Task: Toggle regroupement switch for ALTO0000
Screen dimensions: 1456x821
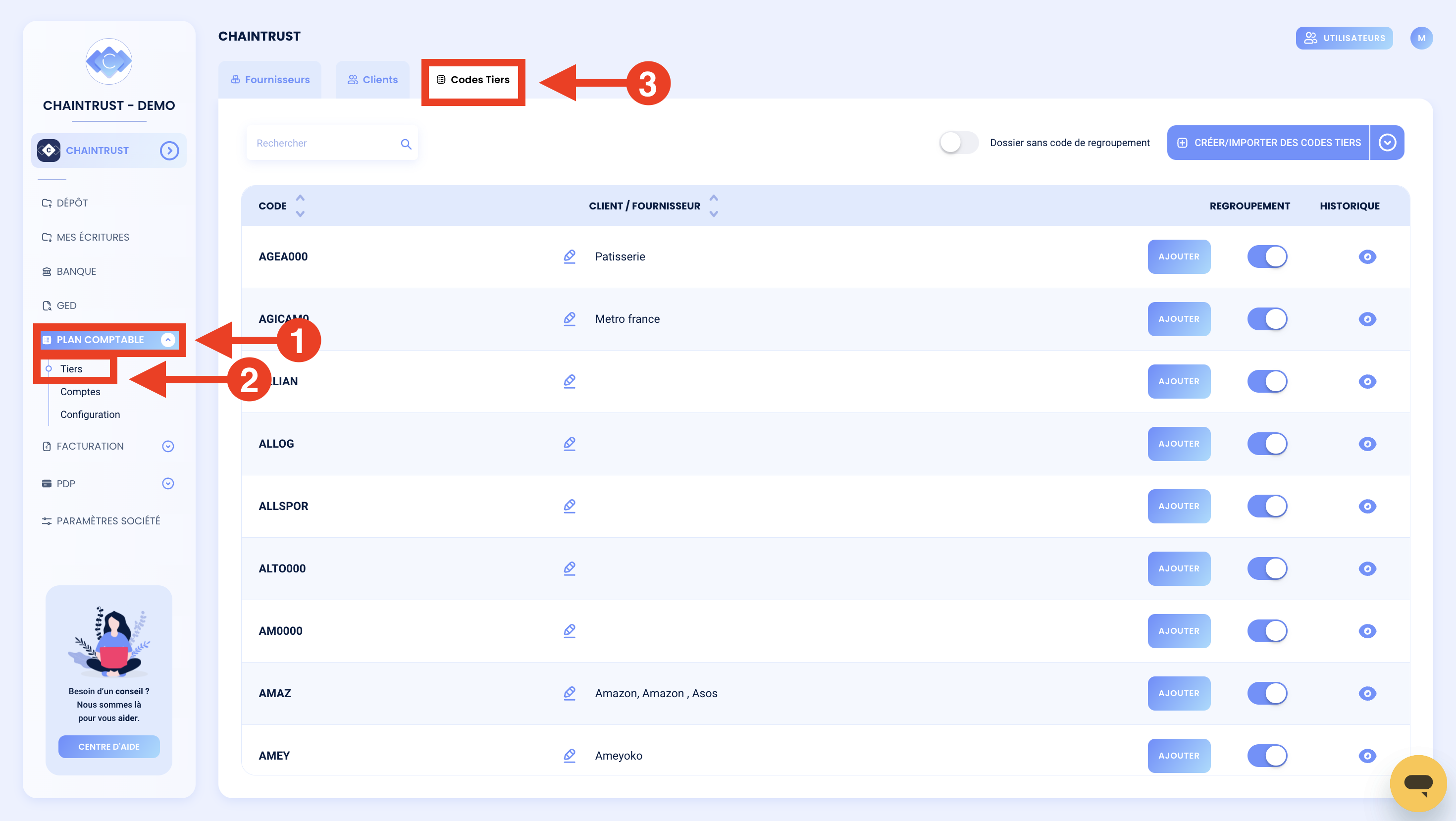Action: click(x=1267, y=568)
